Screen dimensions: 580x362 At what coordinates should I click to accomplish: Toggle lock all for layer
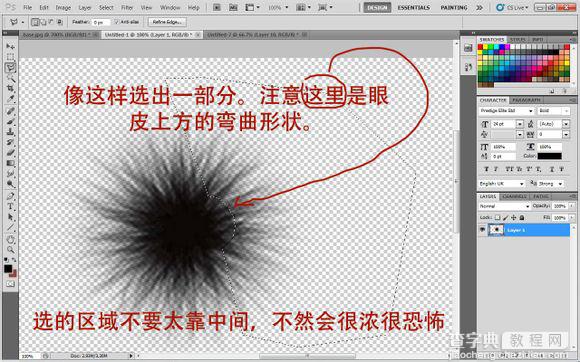click(522, 217)
